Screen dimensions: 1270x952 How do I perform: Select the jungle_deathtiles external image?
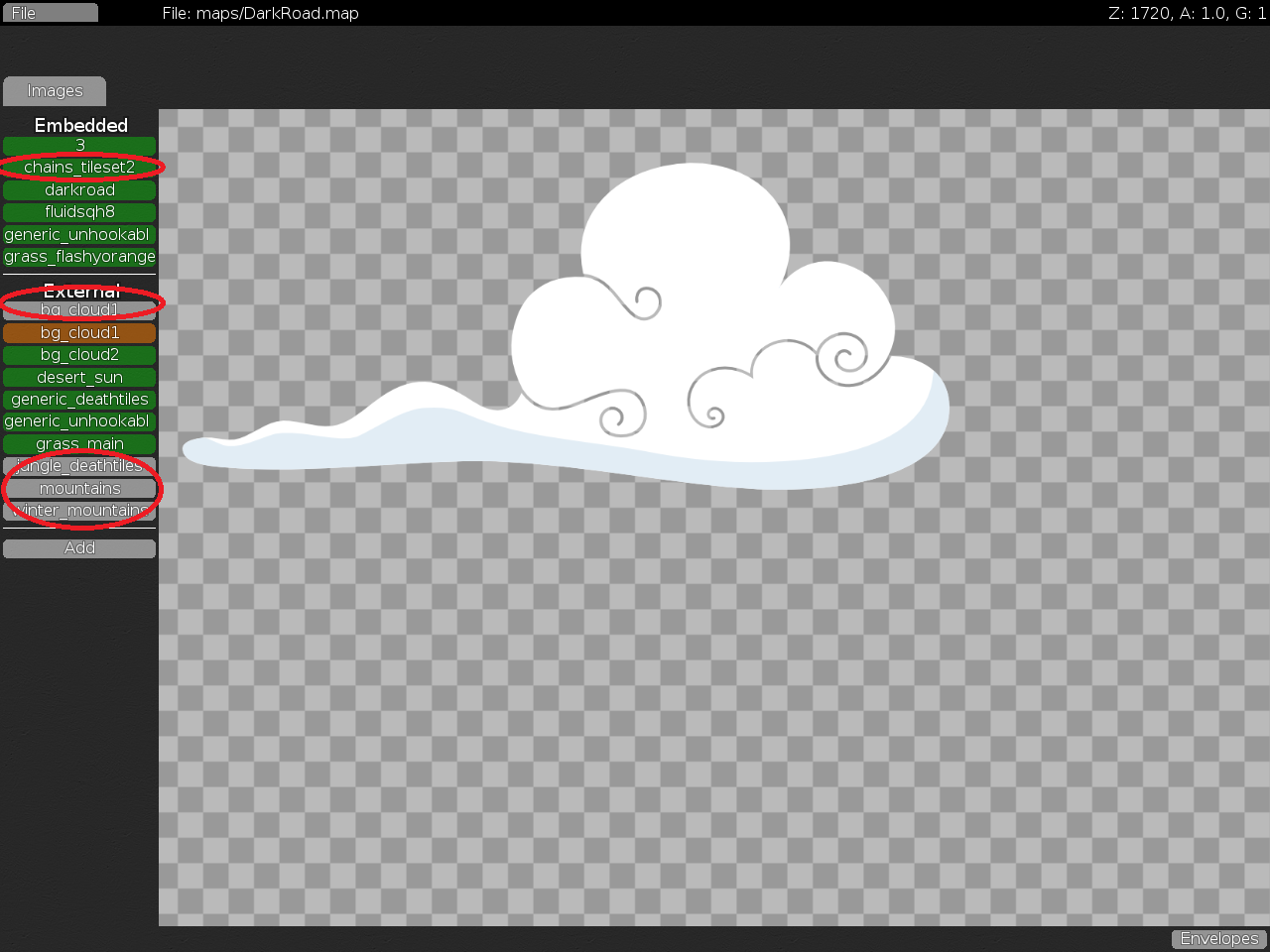point(79,465)
